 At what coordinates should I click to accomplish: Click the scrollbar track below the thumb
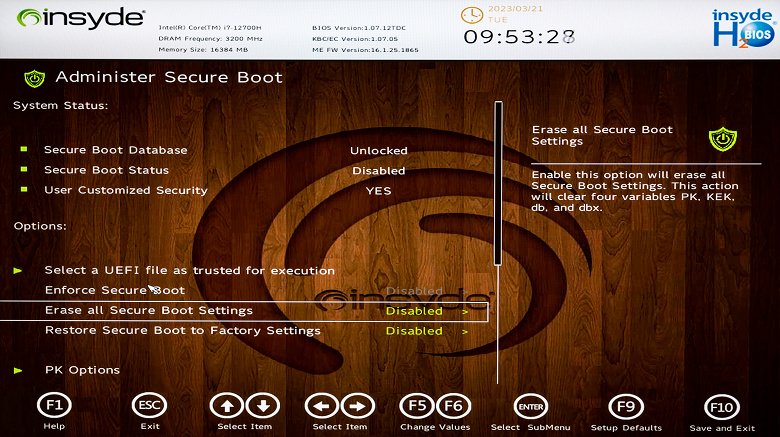click(x=498, y=324)
